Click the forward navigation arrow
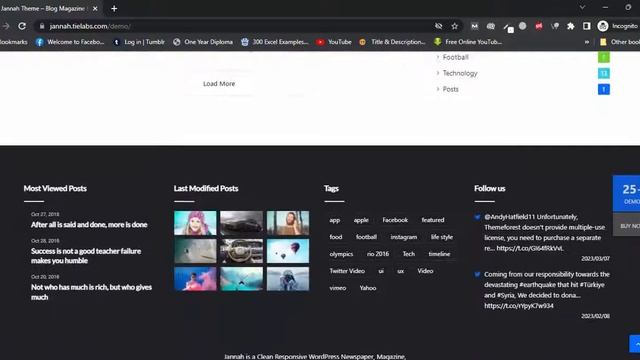 6,26
